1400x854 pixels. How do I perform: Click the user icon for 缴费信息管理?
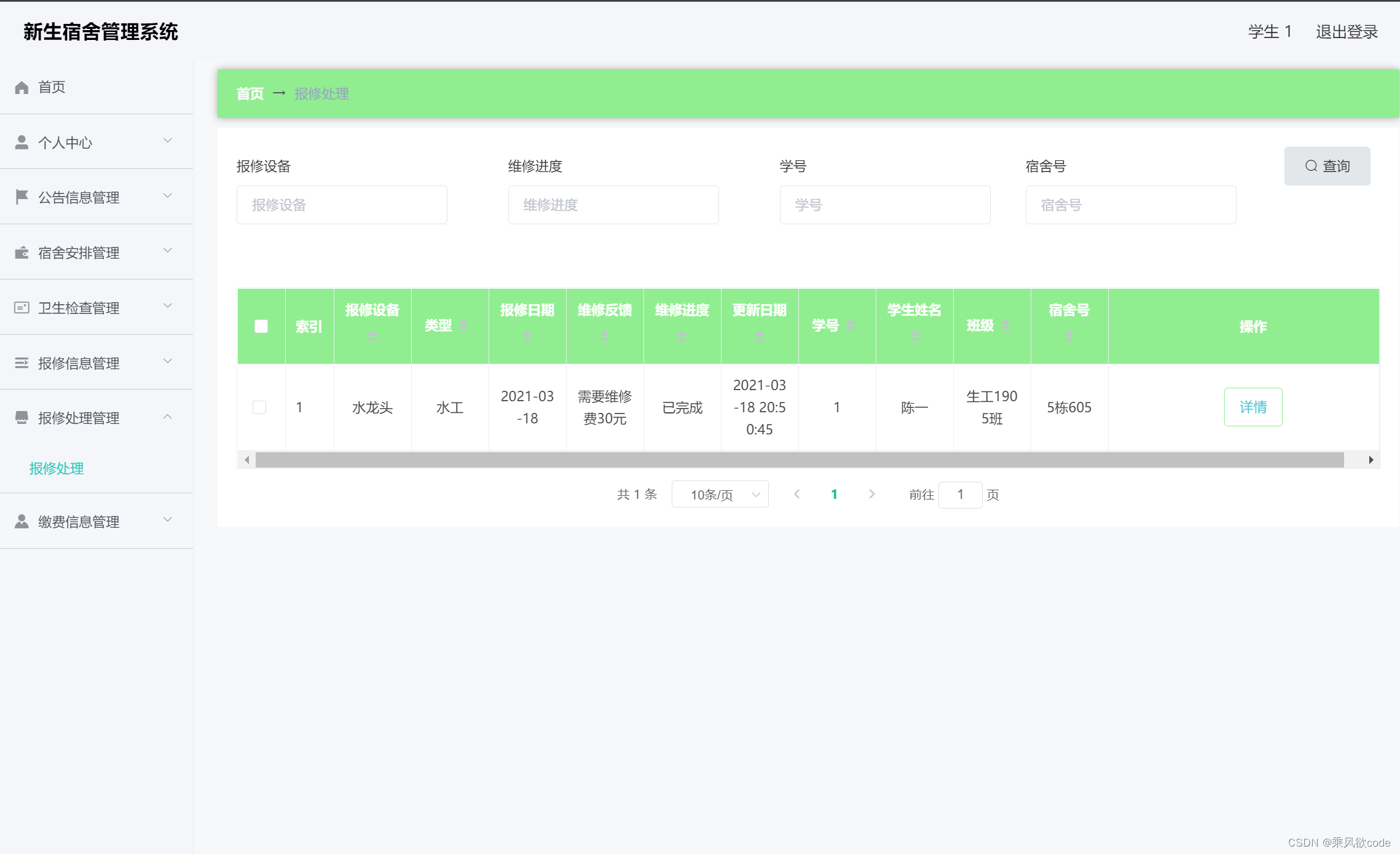click(x=22, y=522)
